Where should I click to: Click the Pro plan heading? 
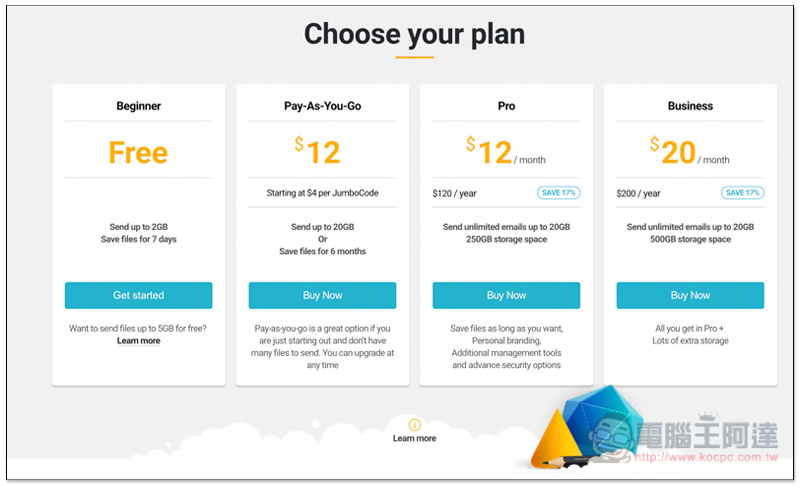(x=506, y=106)
